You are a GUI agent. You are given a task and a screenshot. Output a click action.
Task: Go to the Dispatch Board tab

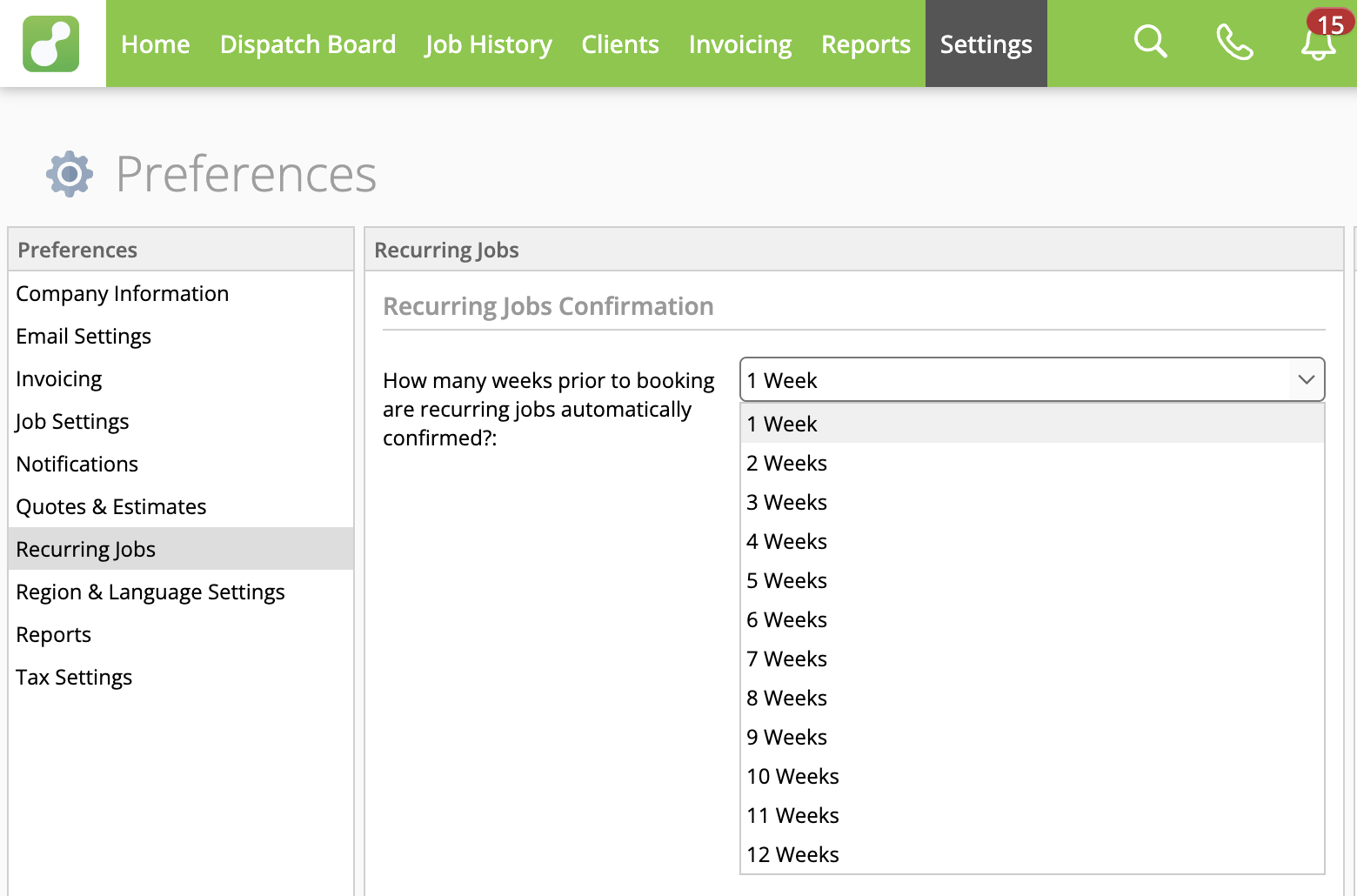point(308,44)
